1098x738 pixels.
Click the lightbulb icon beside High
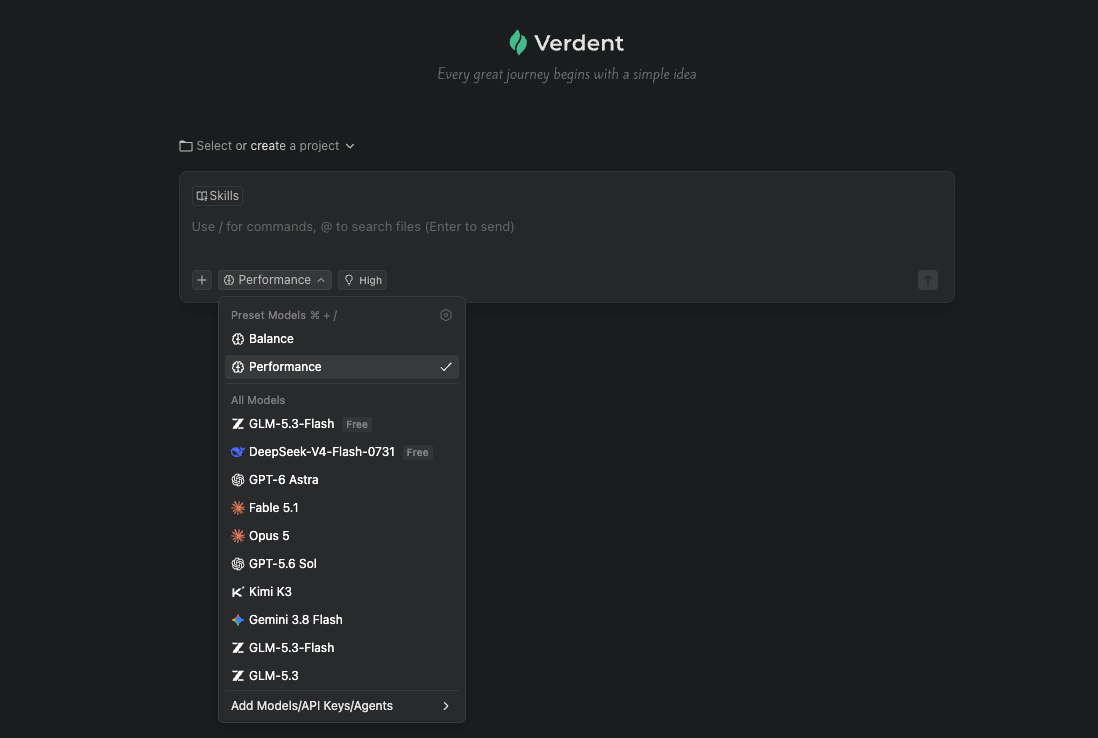349,280
